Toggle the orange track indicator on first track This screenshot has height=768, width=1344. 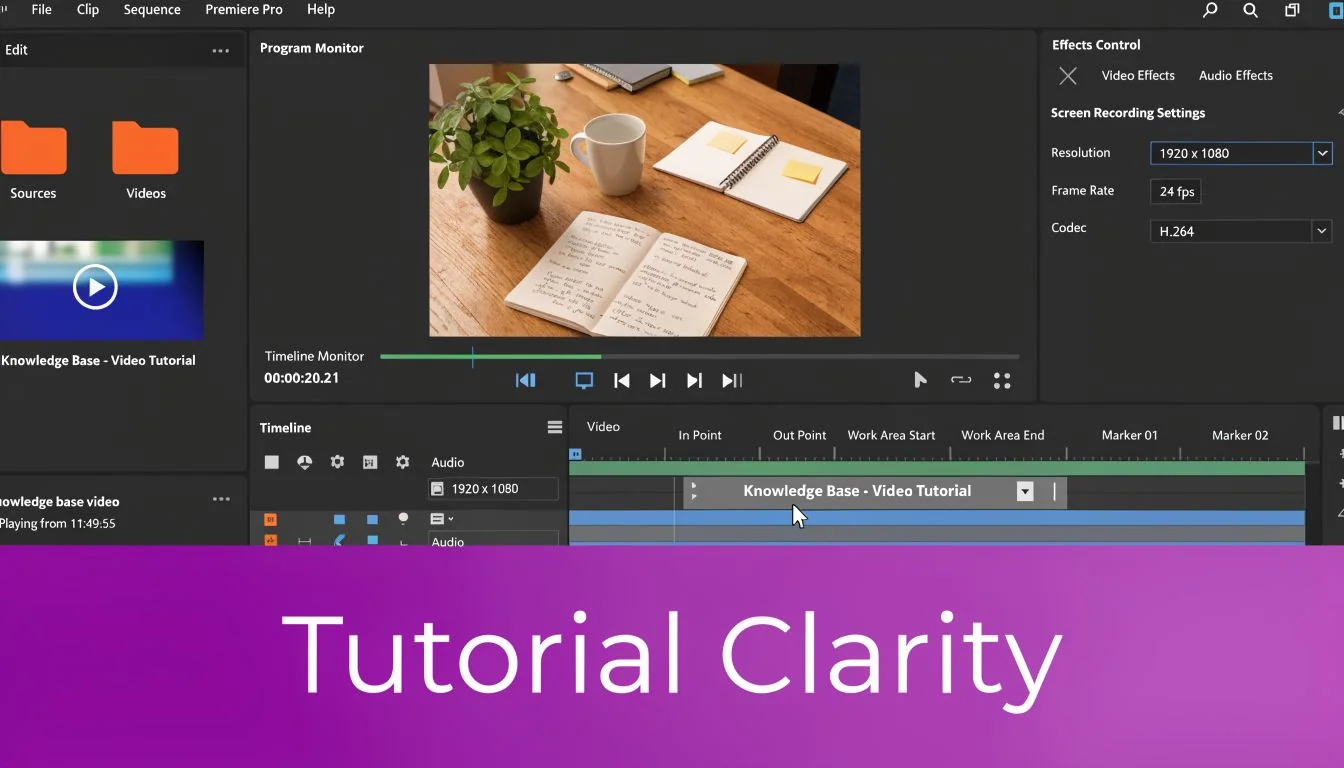pyautogui.click(x=270, y=519)
